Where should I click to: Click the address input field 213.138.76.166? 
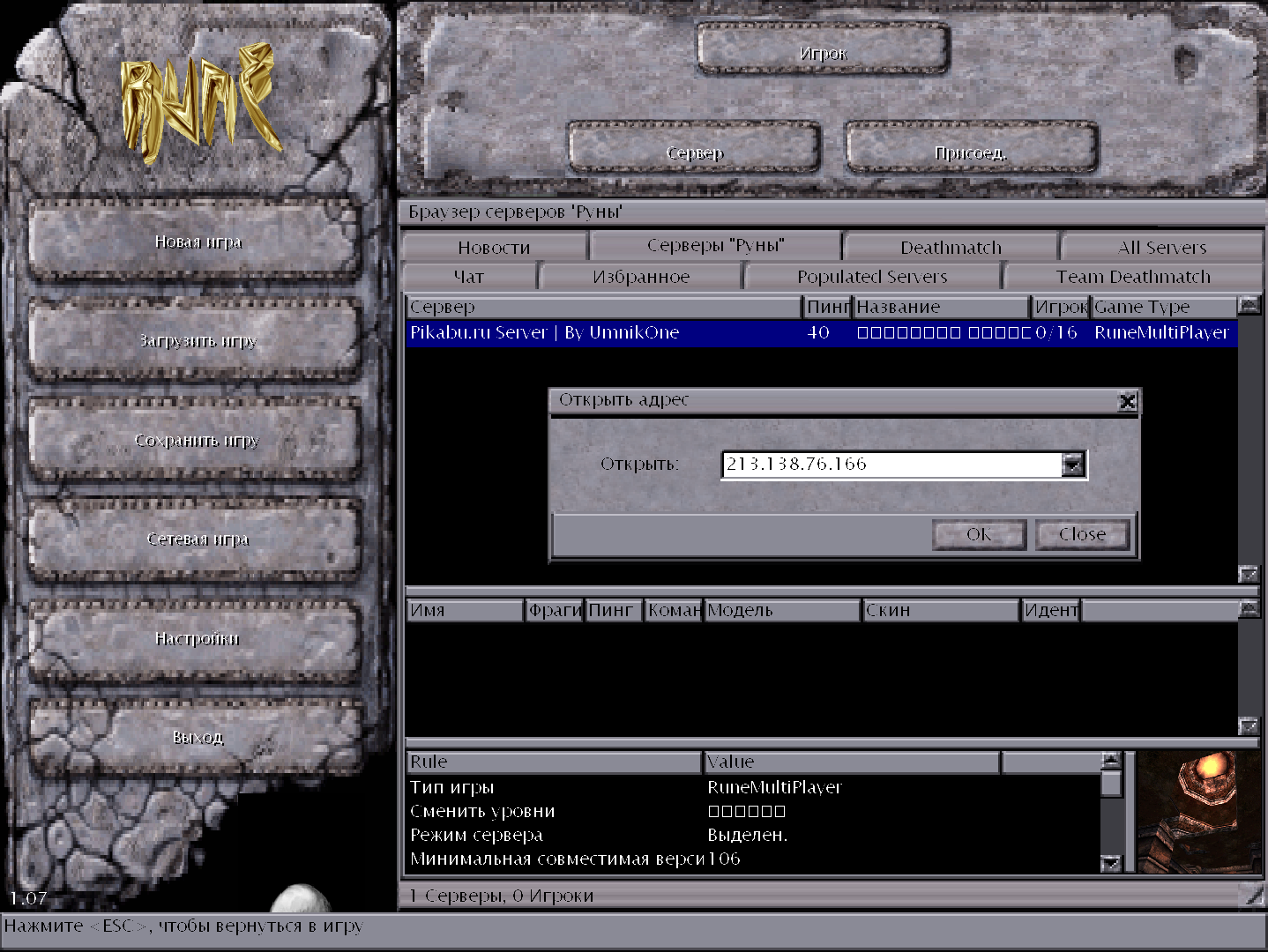[x=891, y=465]
